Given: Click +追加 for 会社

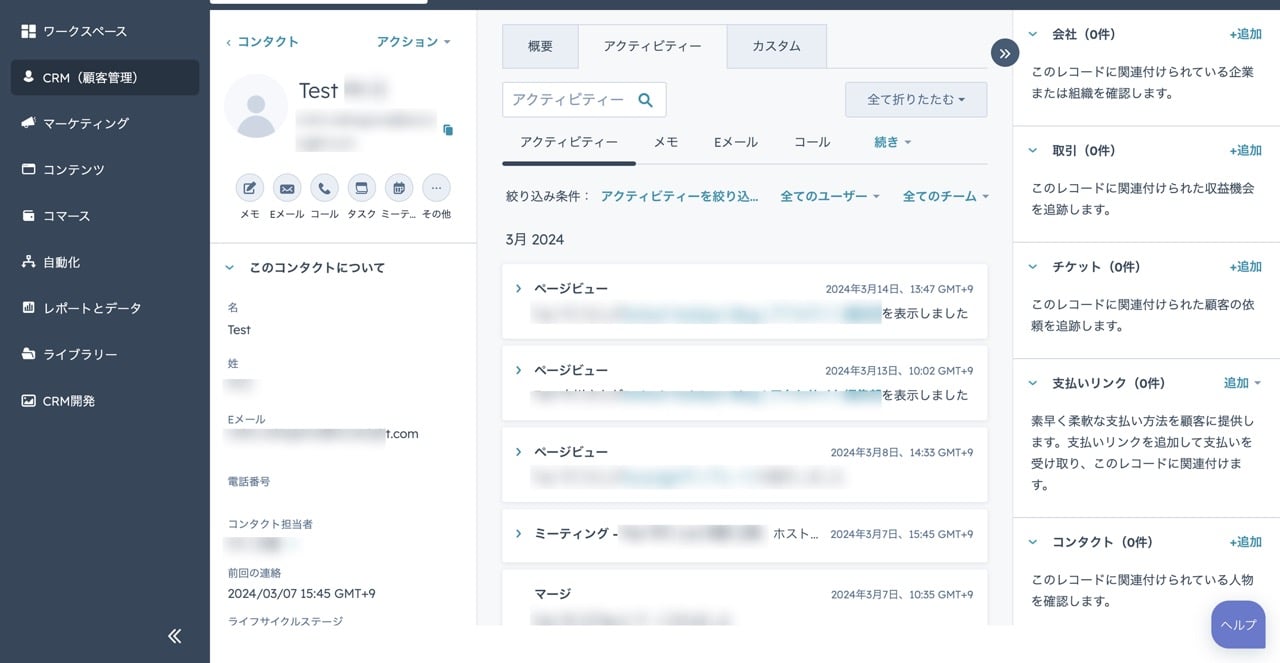Looking at the screenshot, I should pyautogui.click(x=1246, y=34).
